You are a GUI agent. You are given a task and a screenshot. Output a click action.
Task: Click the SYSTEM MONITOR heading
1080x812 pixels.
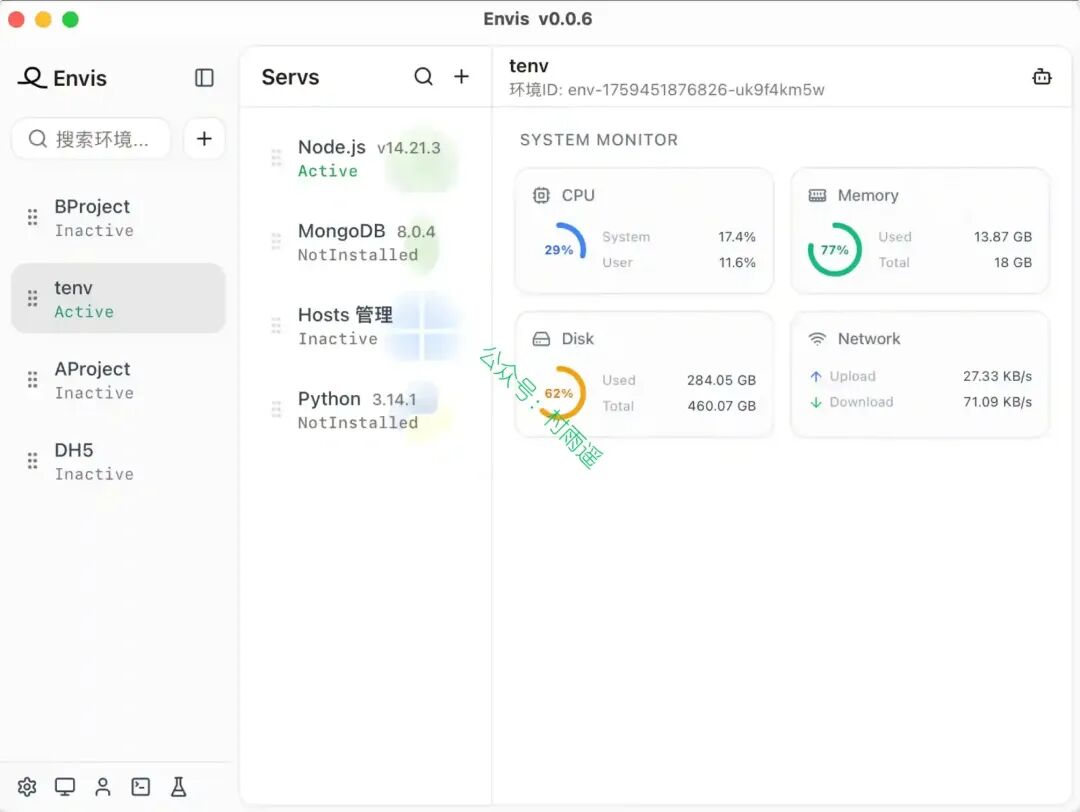pos(599,140)
